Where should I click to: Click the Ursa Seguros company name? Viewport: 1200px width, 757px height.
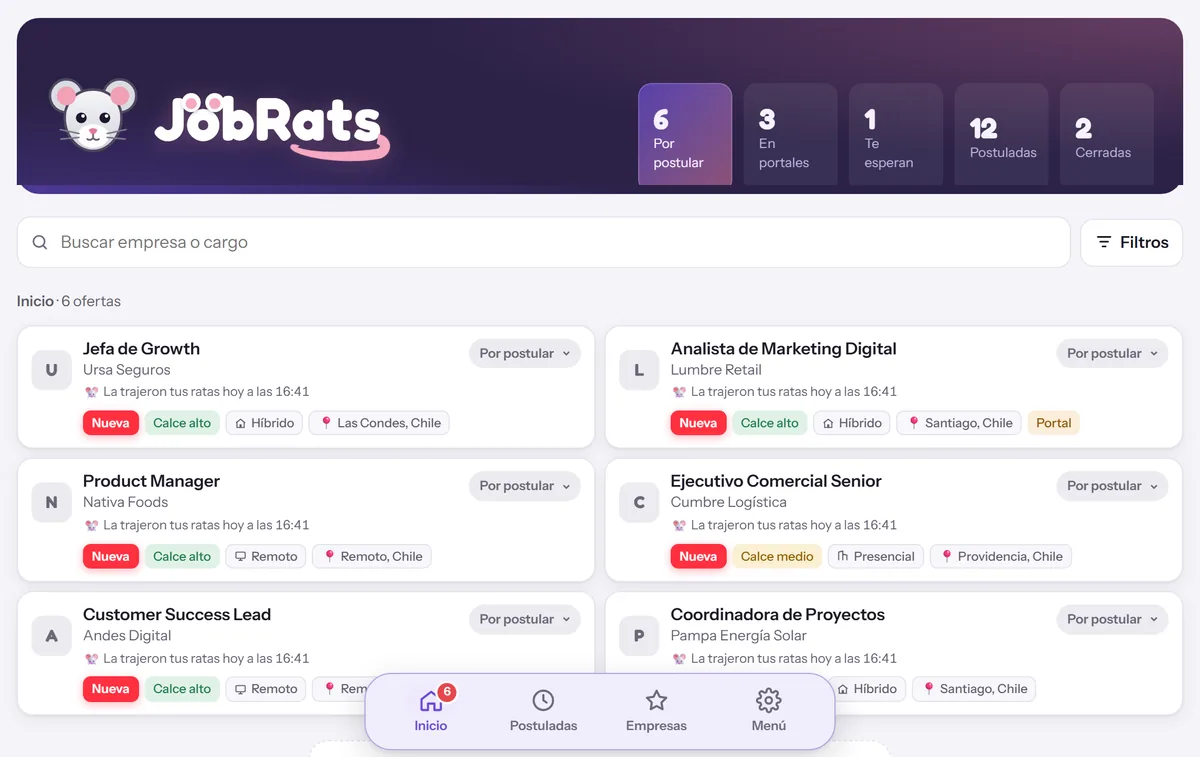127,370
